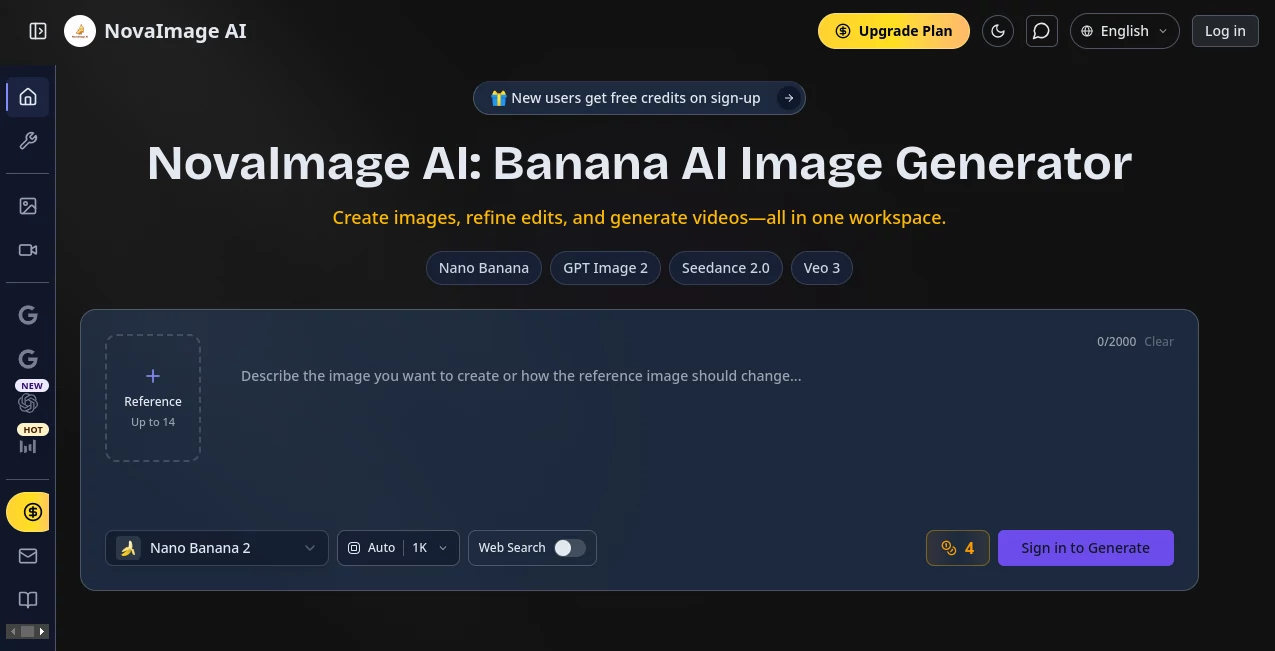The image size is (1275, 651).
Task: Select the GPT Image 2 chip
Action: [606, 268]
